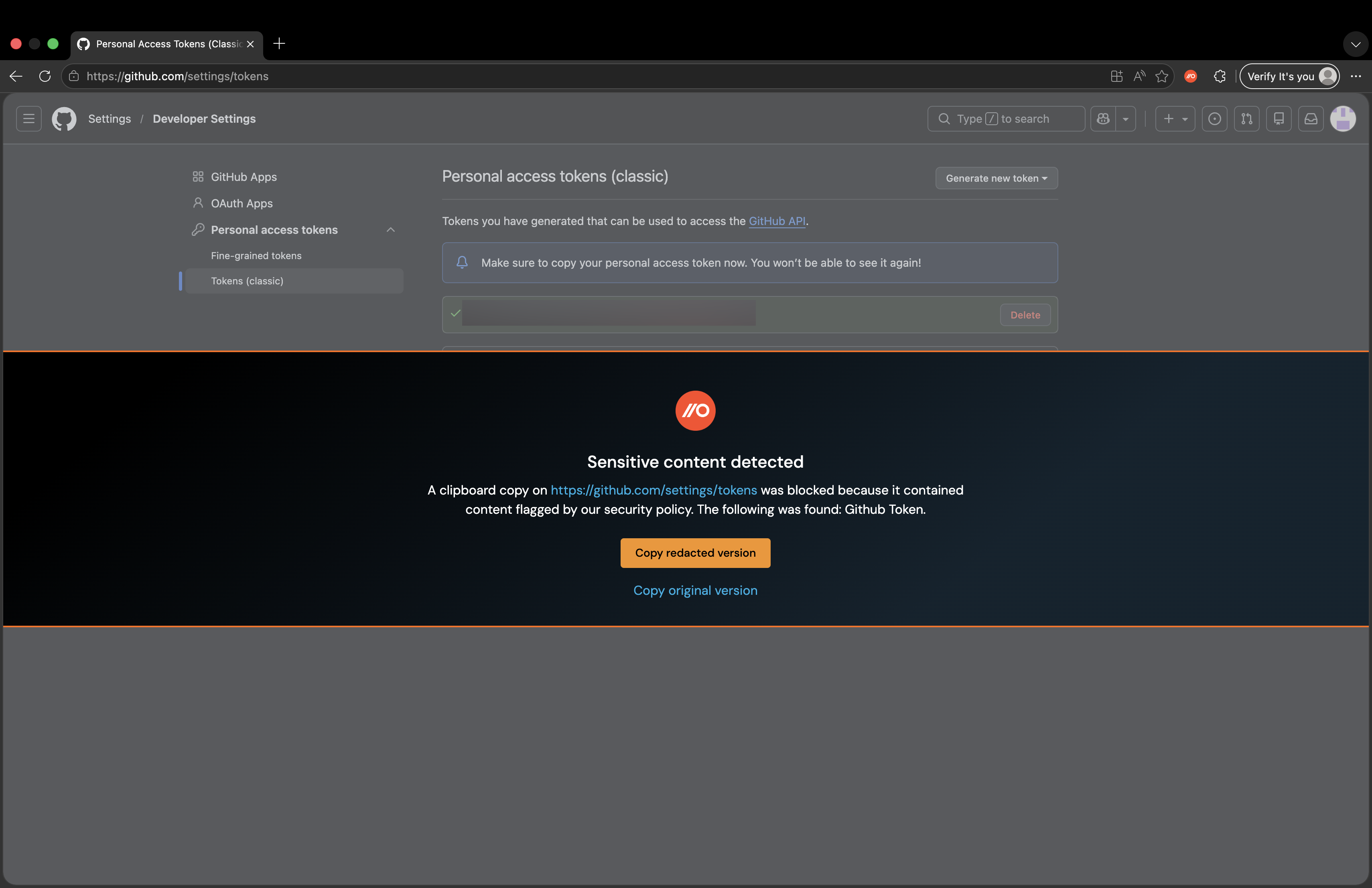The width and height of the screenshot is (1372, 888).
Task: Open the split screen browser icon
Action: click(1116, 76)
